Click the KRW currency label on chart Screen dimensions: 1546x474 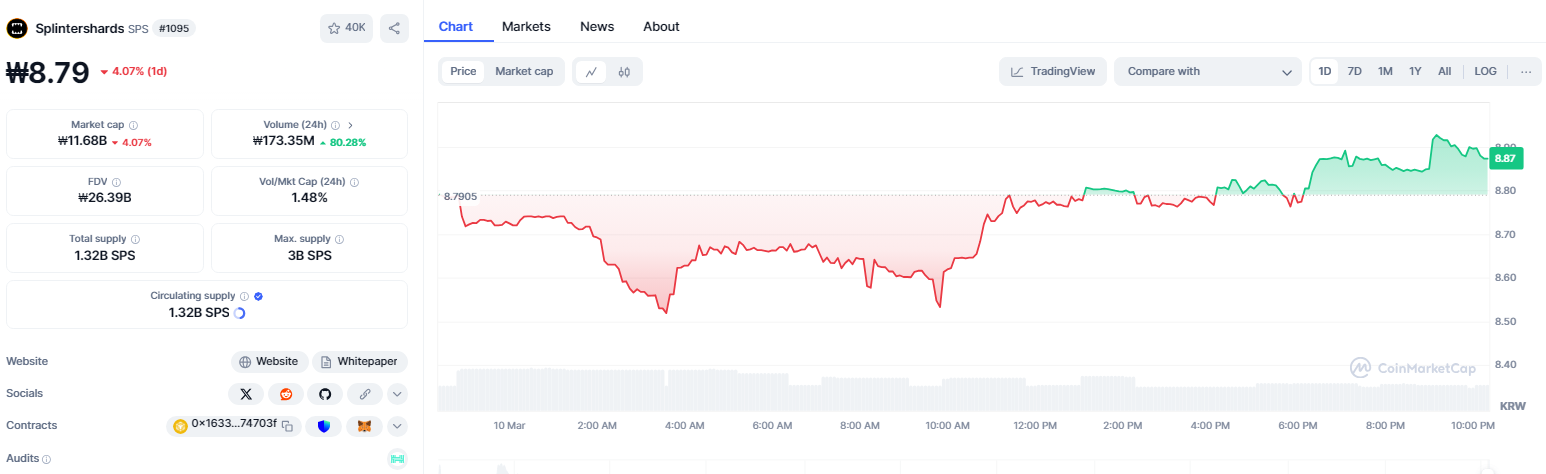point(1511,406)
